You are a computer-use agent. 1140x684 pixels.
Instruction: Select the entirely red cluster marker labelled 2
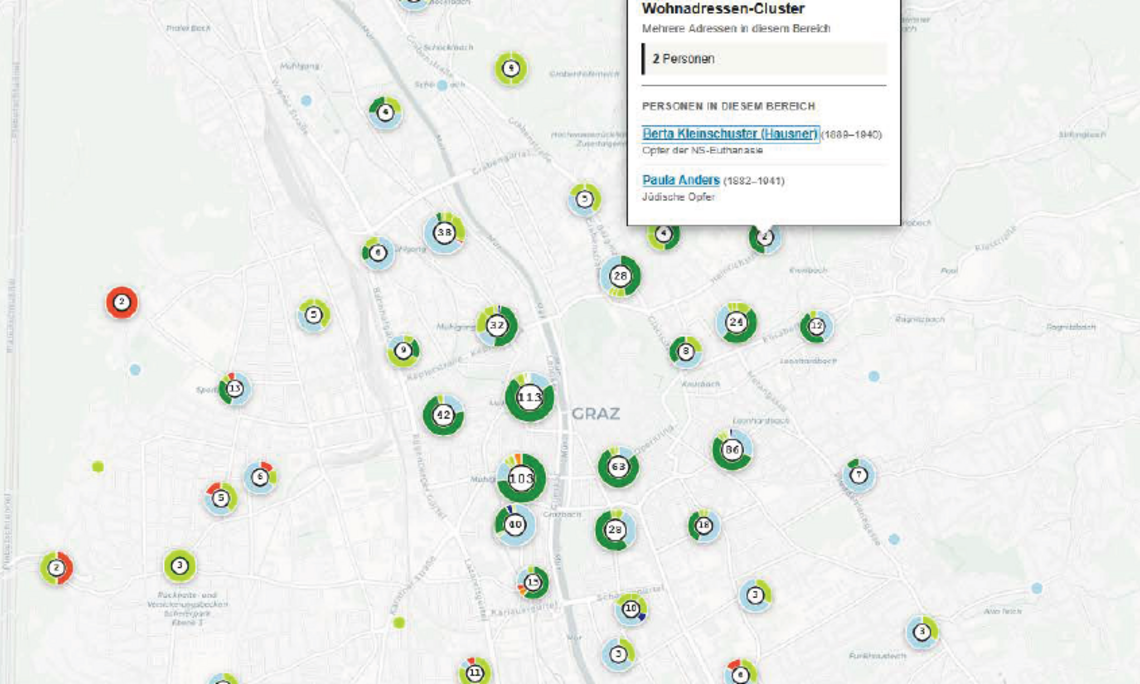(122, 302)
